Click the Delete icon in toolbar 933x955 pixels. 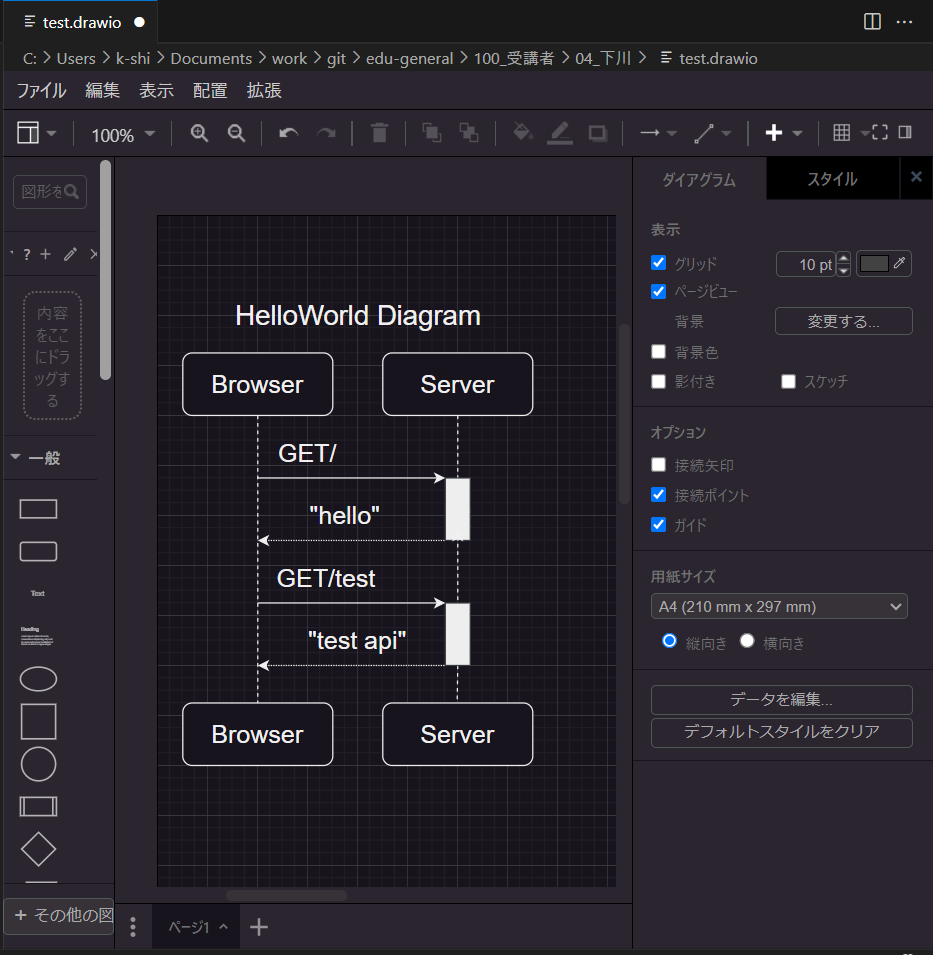[379, 132]
